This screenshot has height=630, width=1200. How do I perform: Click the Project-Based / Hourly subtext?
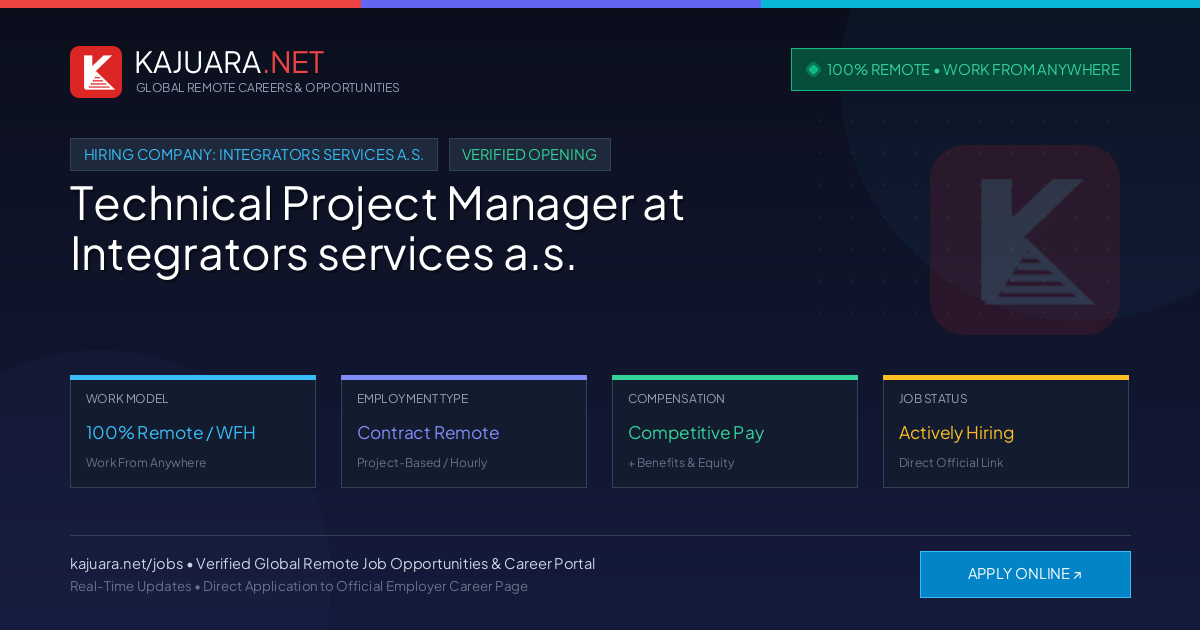[422, 463]
